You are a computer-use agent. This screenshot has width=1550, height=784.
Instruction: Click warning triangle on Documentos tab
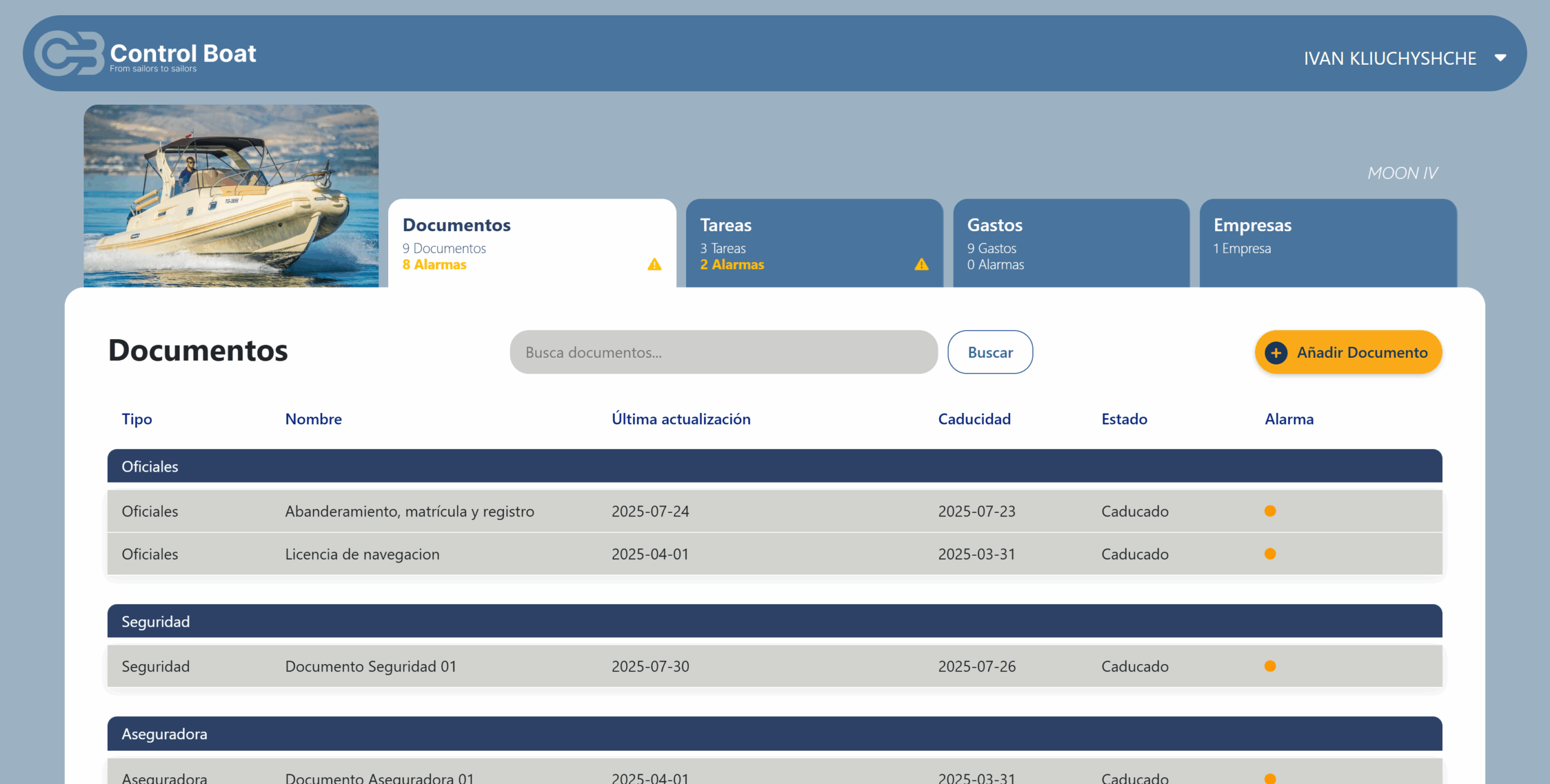click(654, 265)
